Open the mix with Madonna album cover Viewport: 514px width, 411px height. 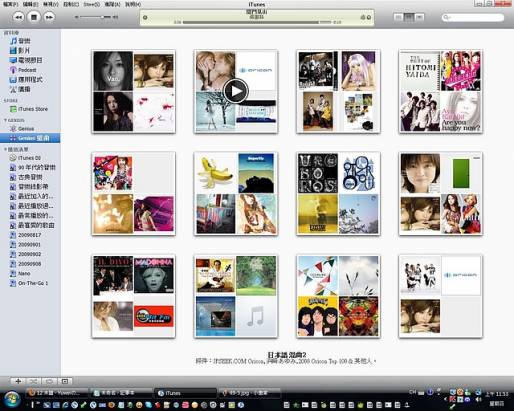pyautogui.click(x=133, y=296)
